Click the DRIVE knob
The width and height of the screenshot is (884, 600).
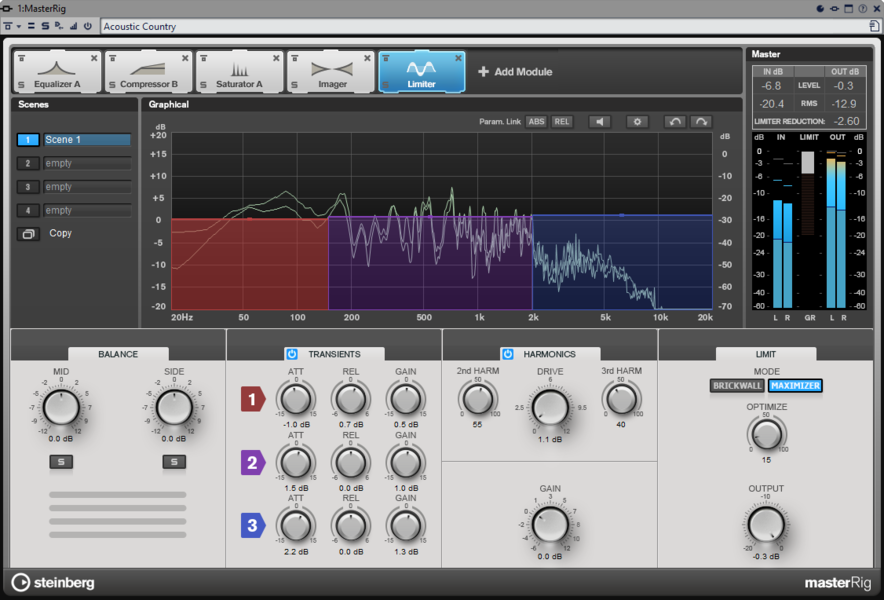click(x=550, y=408)
